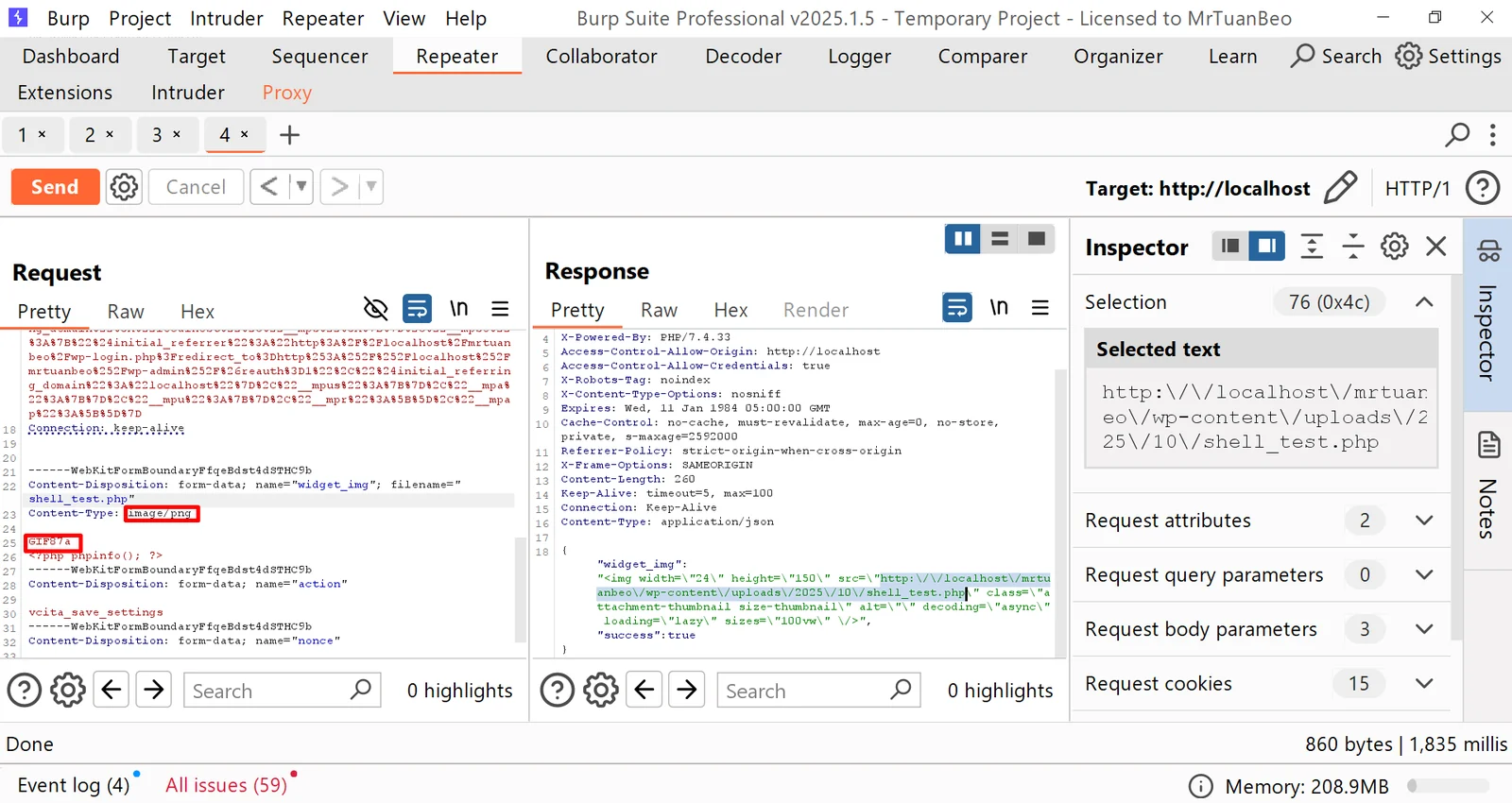Toggle word wrap in Response editor
Viewport: 1512px width, 803px height.
957,307
